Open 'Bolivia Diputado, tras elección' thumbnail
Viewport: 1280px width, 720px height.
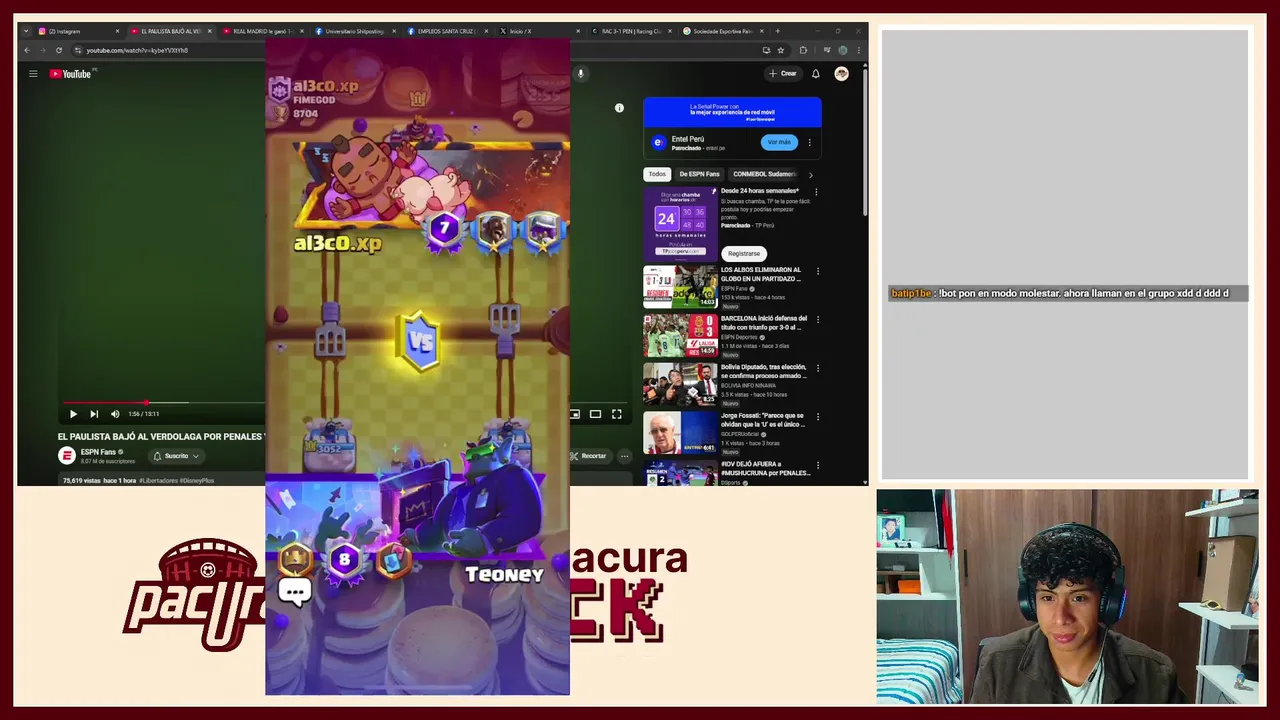[680, 384]
